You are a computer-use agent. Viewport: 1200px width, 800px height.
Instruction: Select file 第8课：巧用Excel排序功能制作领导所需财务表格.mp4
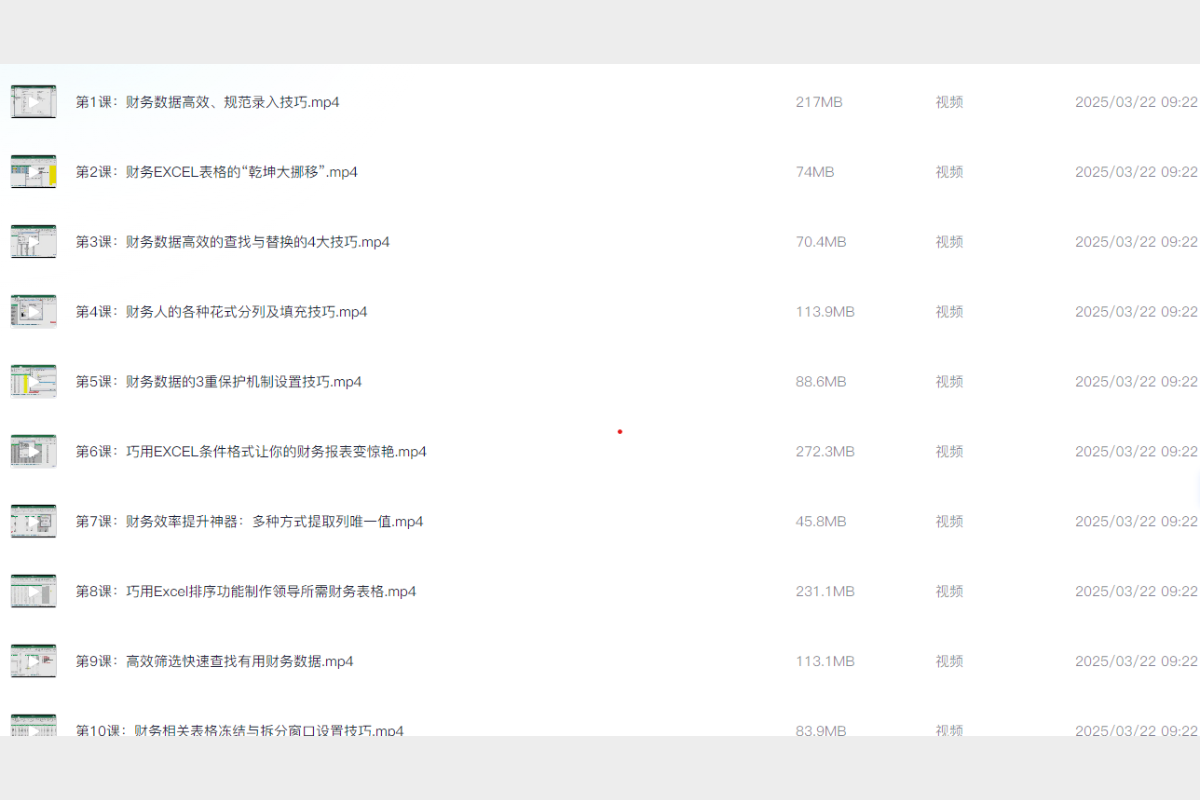click(246, 592)
